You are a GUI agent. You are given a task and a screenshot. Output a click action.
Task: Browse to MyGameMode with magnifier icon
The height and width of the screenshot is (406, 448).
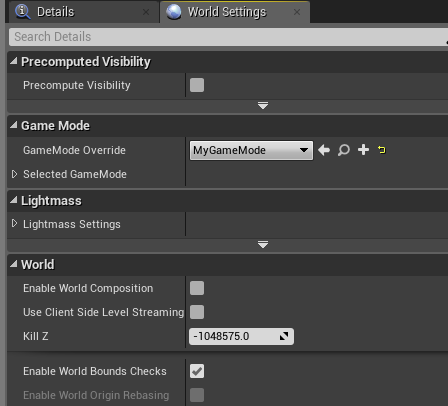344,150
